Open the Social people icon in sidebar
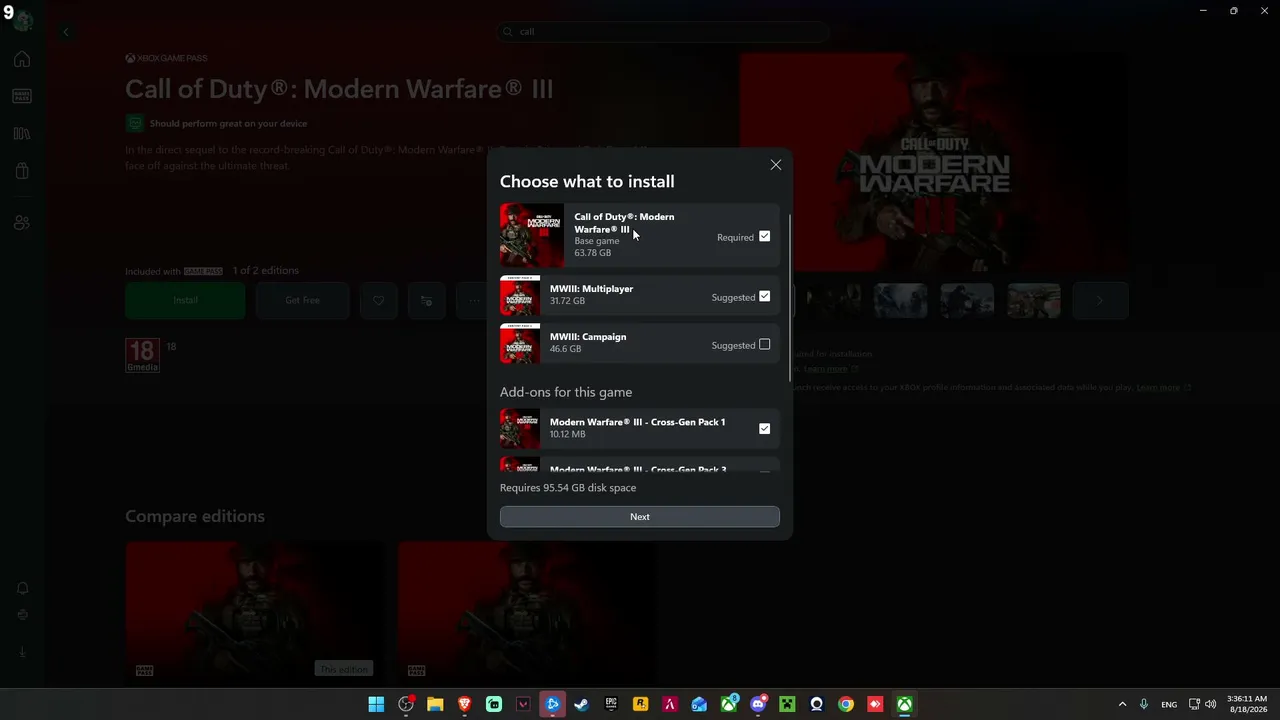 click(22, 222)
